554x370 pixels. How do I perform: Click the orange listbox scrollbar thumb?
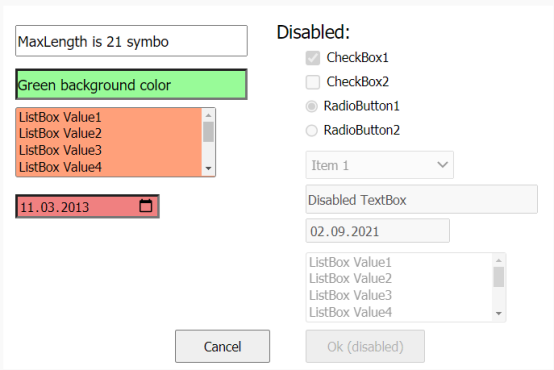click(208, 132)
